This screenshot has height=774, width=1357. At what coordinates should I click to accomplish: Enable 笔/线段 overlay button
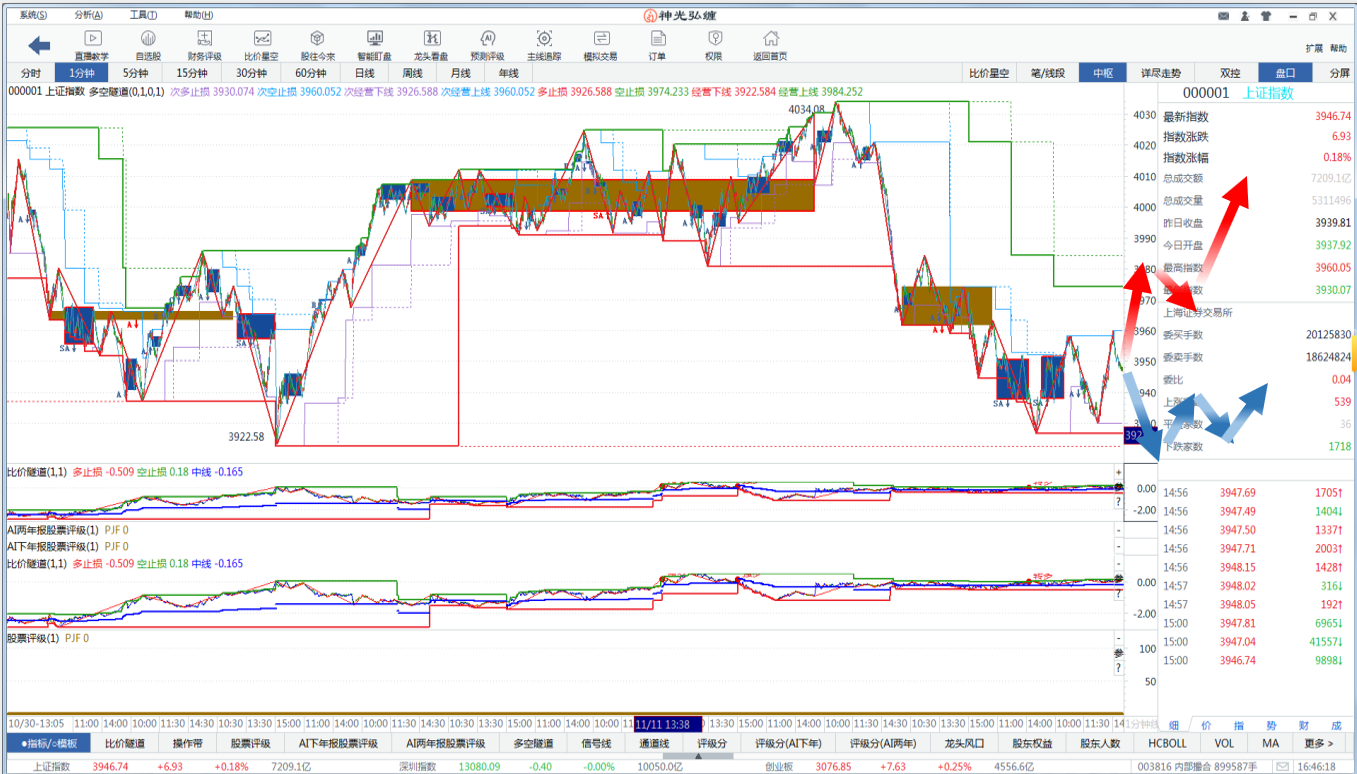(1048, 73)
